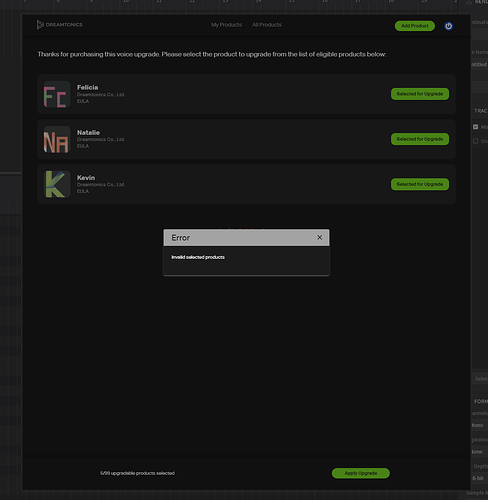488x500 pixels.
Task: Close the Error dialog
Action: coord(319,237)
